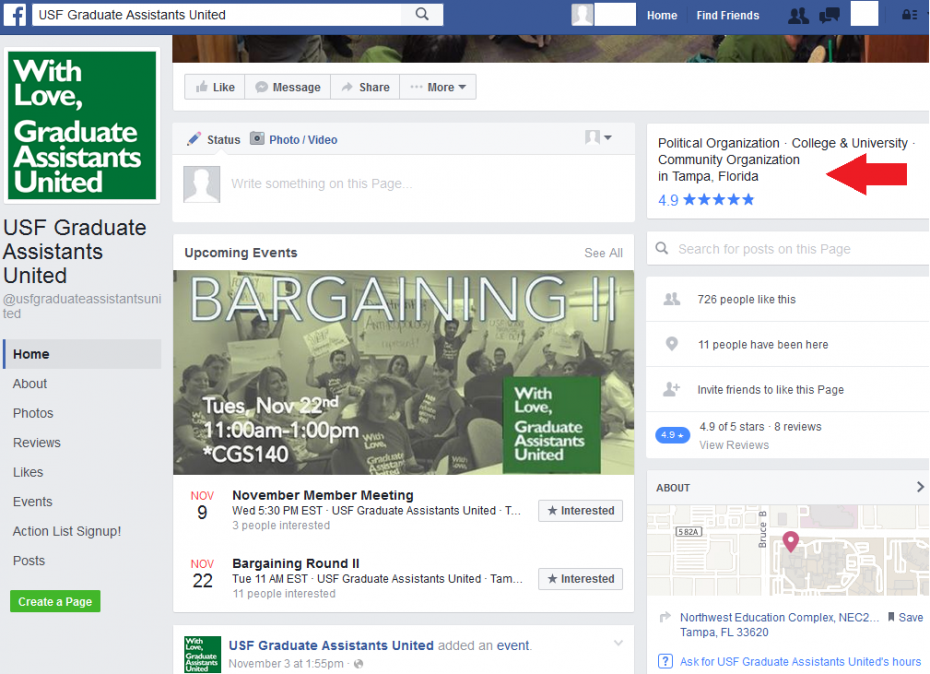Image resolution: width=930 pixels, height=674 pixels.
Task: Open the page profile picture logo
Action: 82,125
